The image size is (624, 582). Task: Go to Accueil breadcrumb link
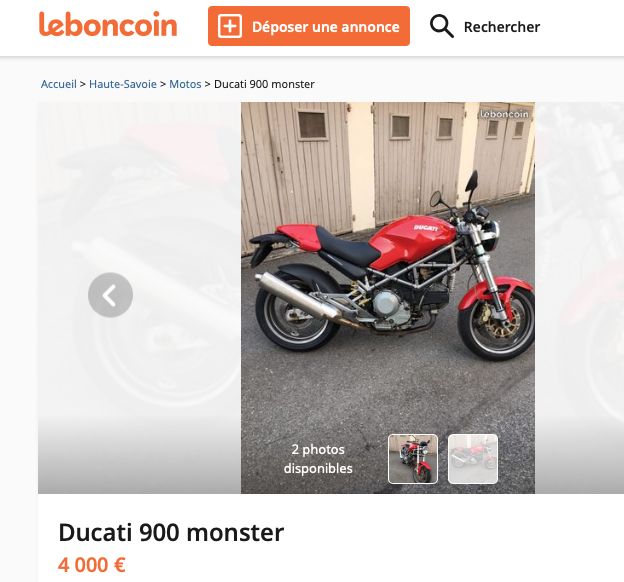(x=58, y=84)
